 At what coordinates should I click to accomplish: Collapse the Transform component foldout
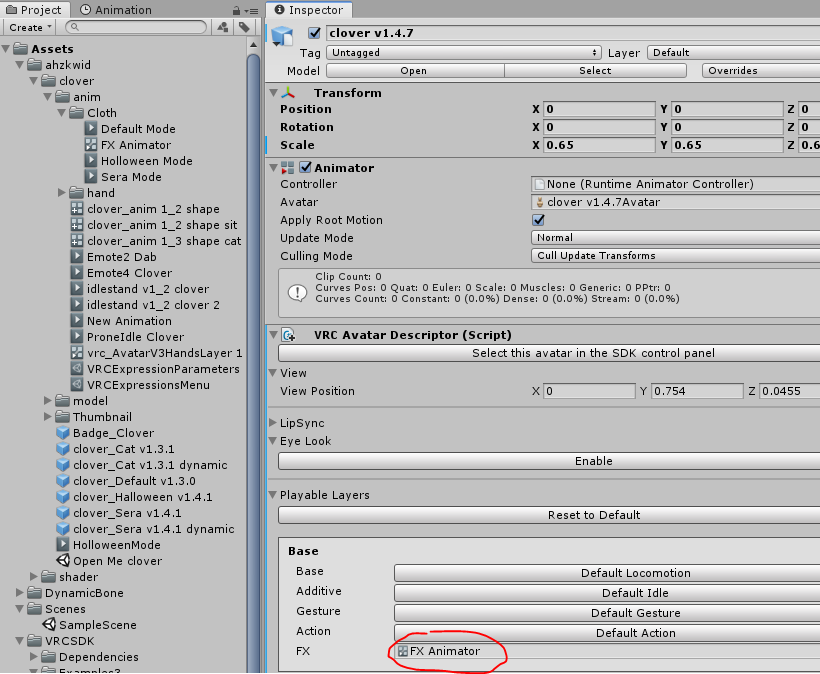(274, 93)
